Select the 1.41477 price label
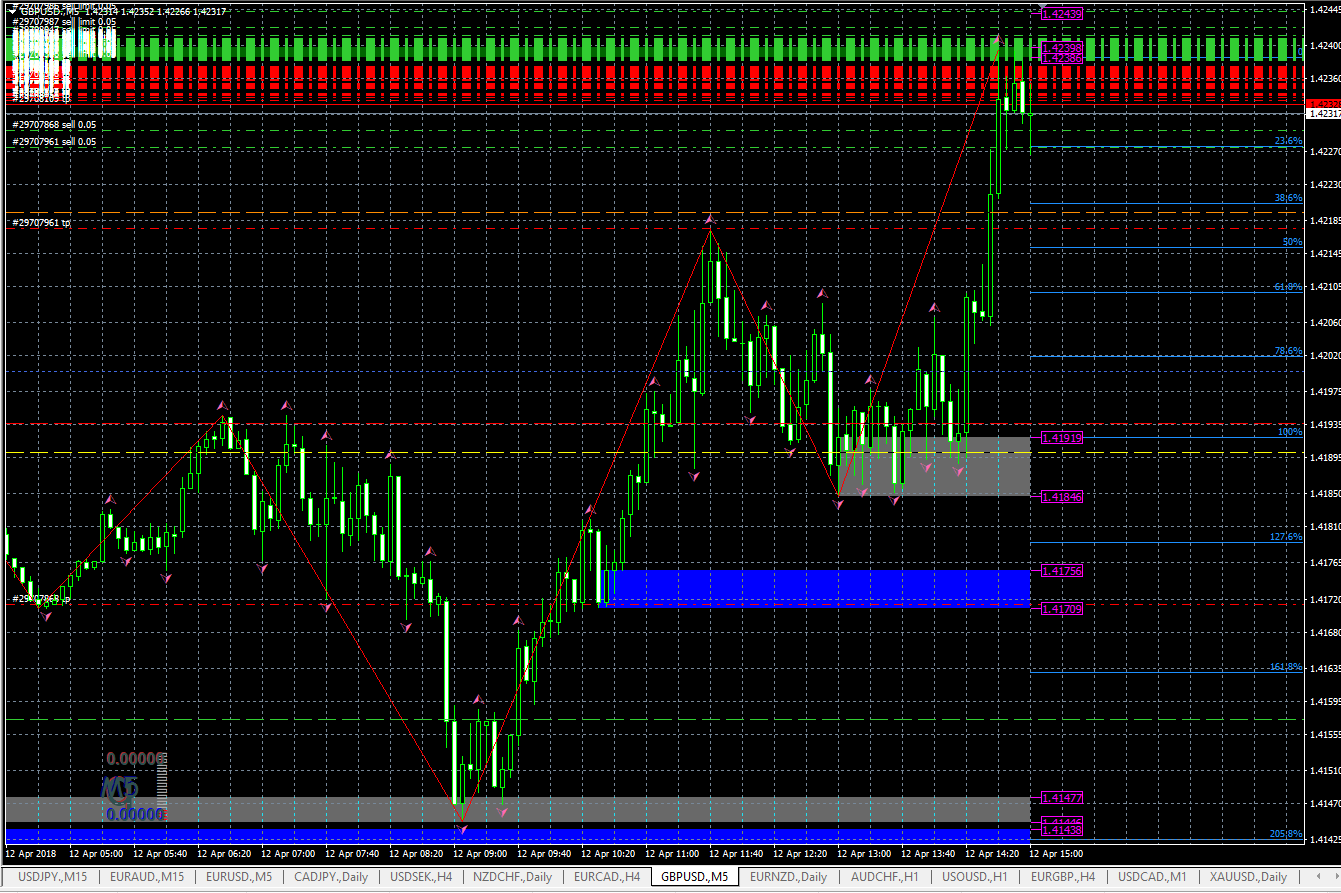 pos(1062,798)
